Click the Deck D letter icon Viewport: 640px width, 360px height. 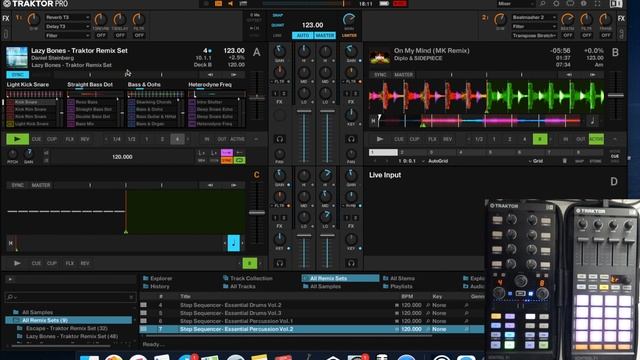coord(614,181)
